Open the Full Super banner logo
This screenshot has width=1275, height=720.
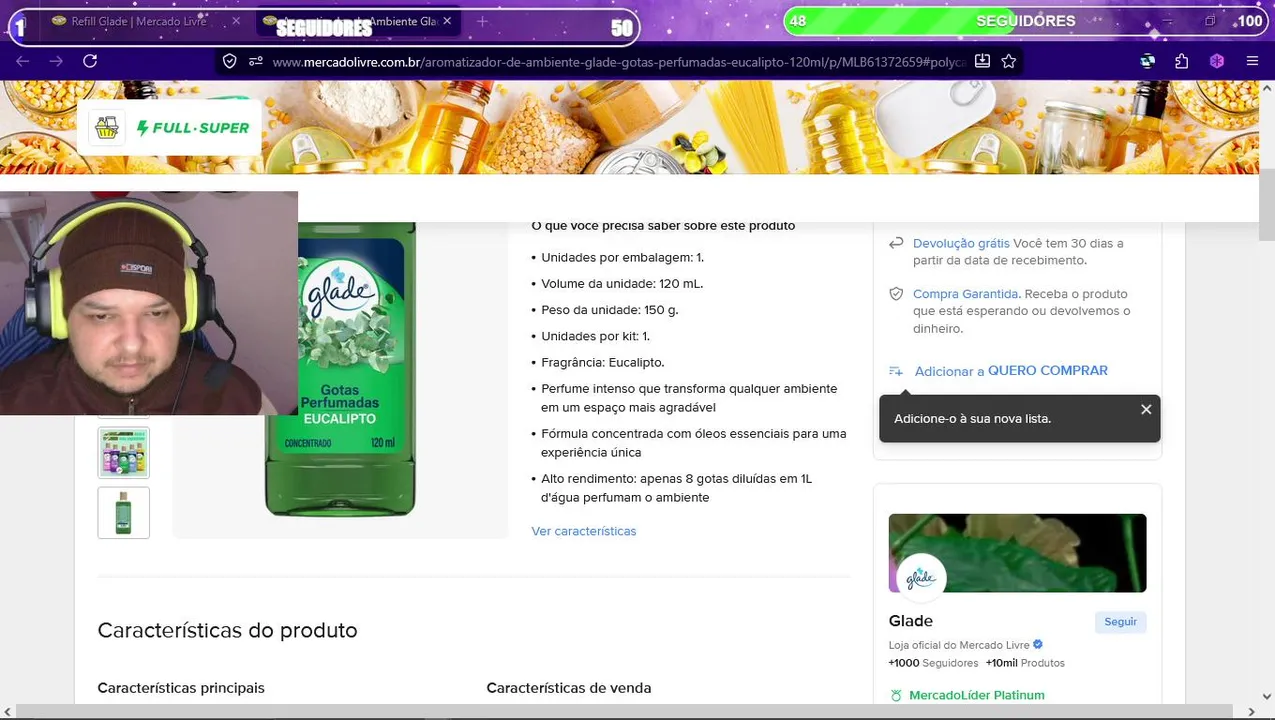point(169,128)
